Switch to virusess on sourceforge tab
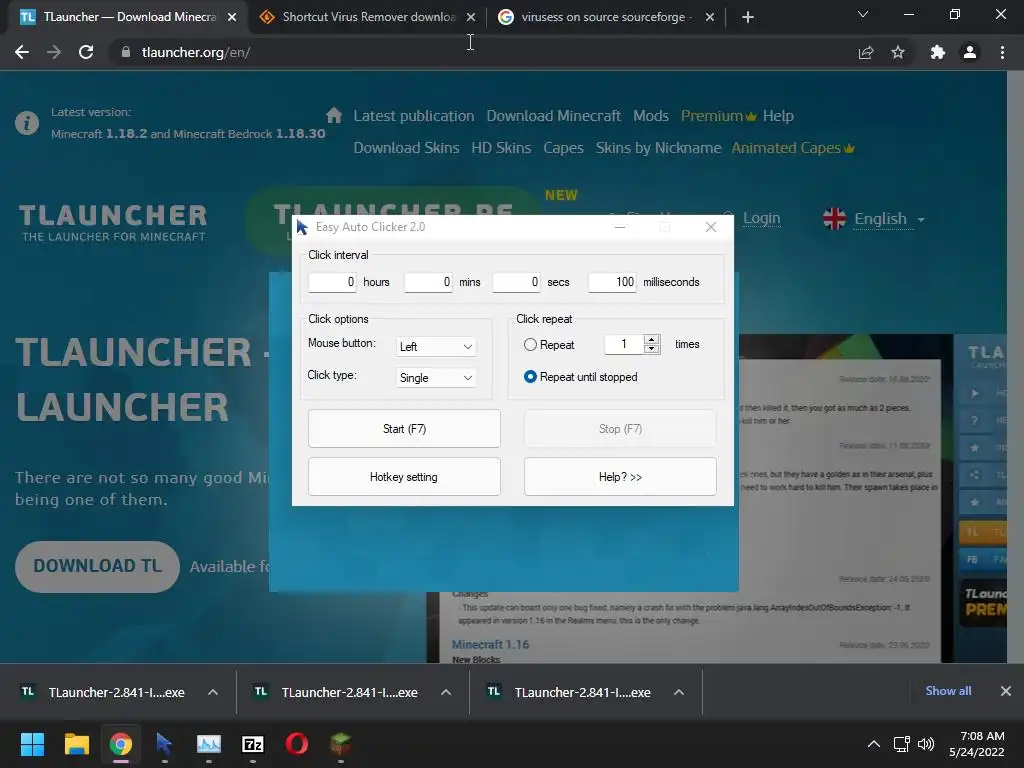 (603, 17)
